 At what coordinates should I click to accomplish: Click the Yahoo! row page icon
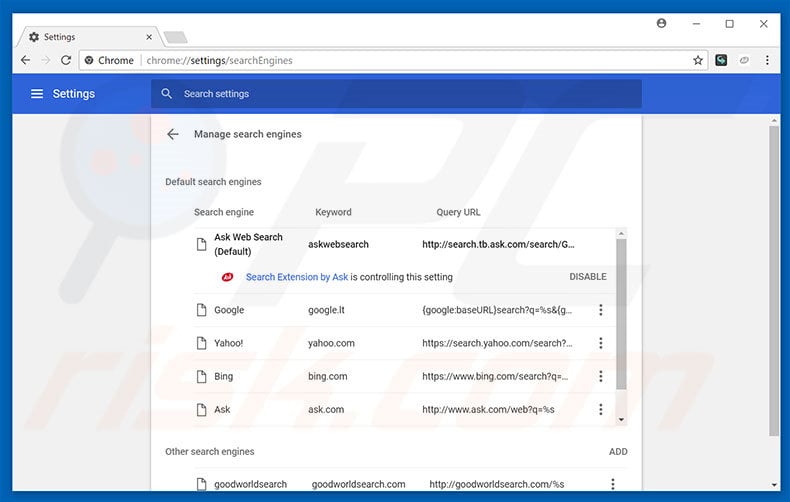coord(202,343)
